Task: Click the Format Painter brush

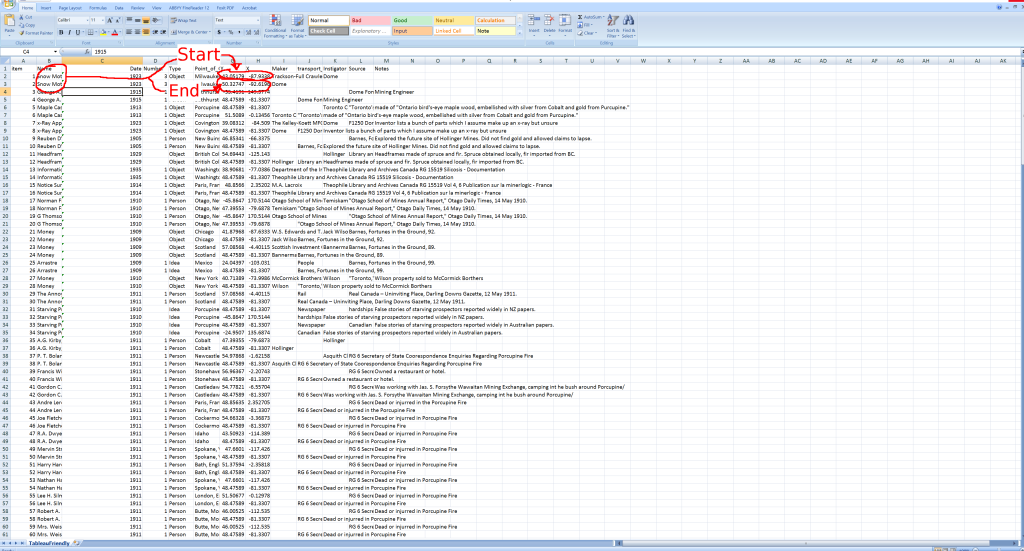Action: [22, 33]
